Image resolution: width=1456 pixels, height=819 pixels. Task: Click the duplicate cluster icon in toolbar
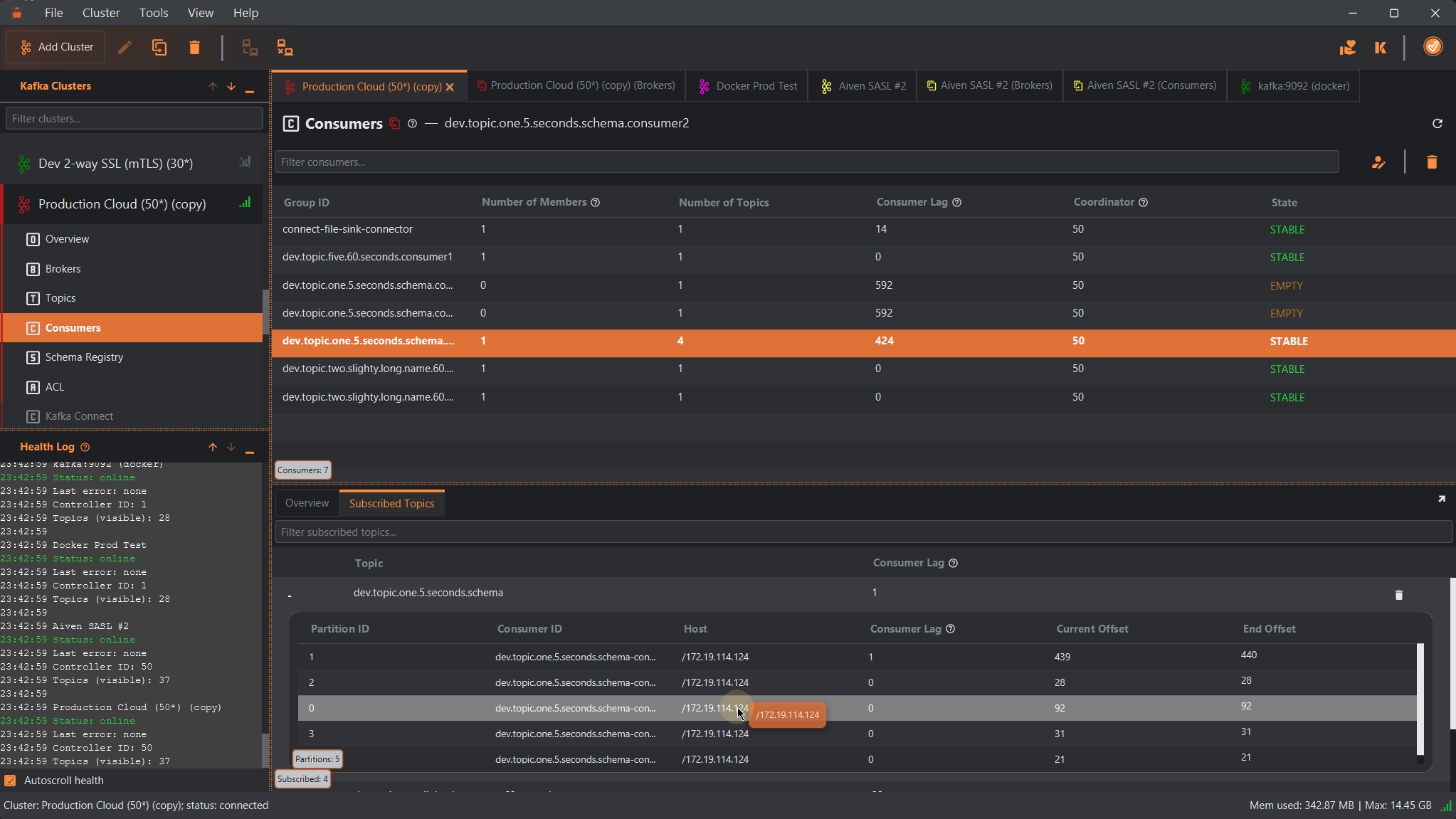tap(159, 48)
